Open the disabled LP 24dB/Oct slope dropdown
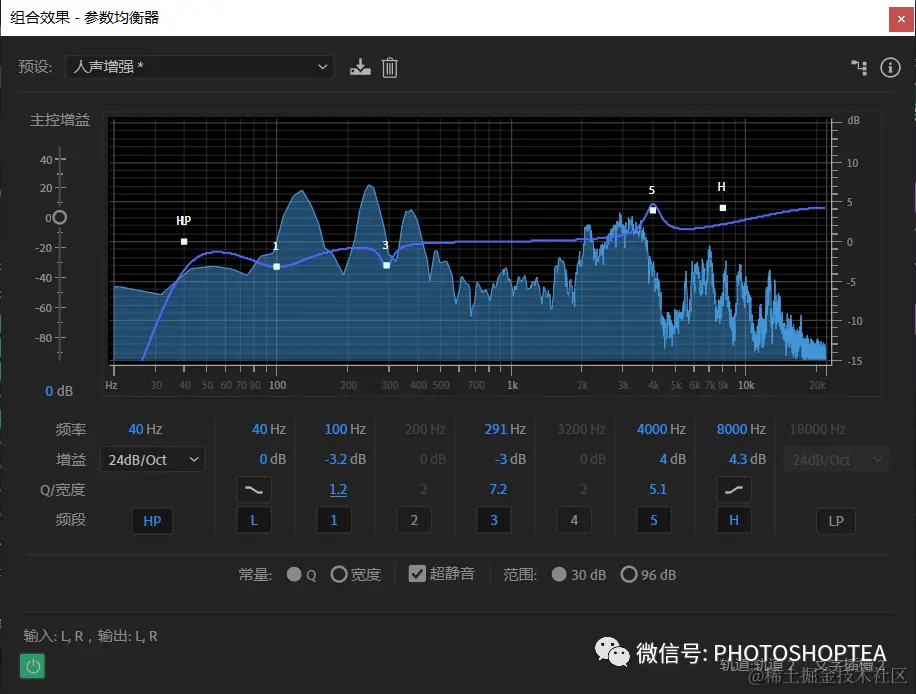916x694 pixels. [x=837, y=460]
